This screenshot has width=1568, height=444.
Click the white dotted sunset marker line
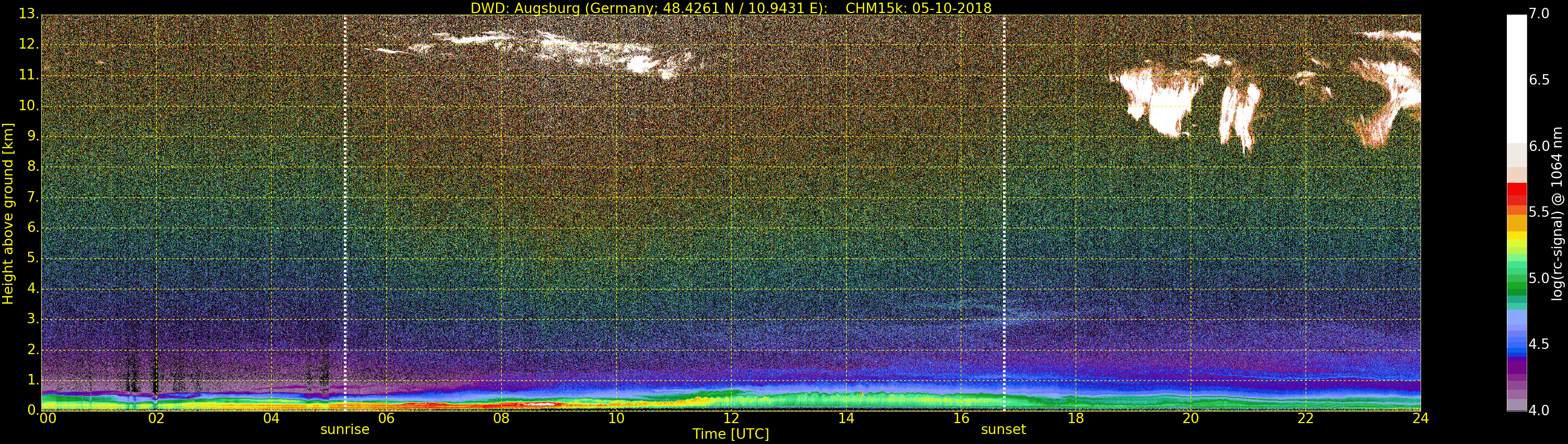click(x=1004, y=213)
